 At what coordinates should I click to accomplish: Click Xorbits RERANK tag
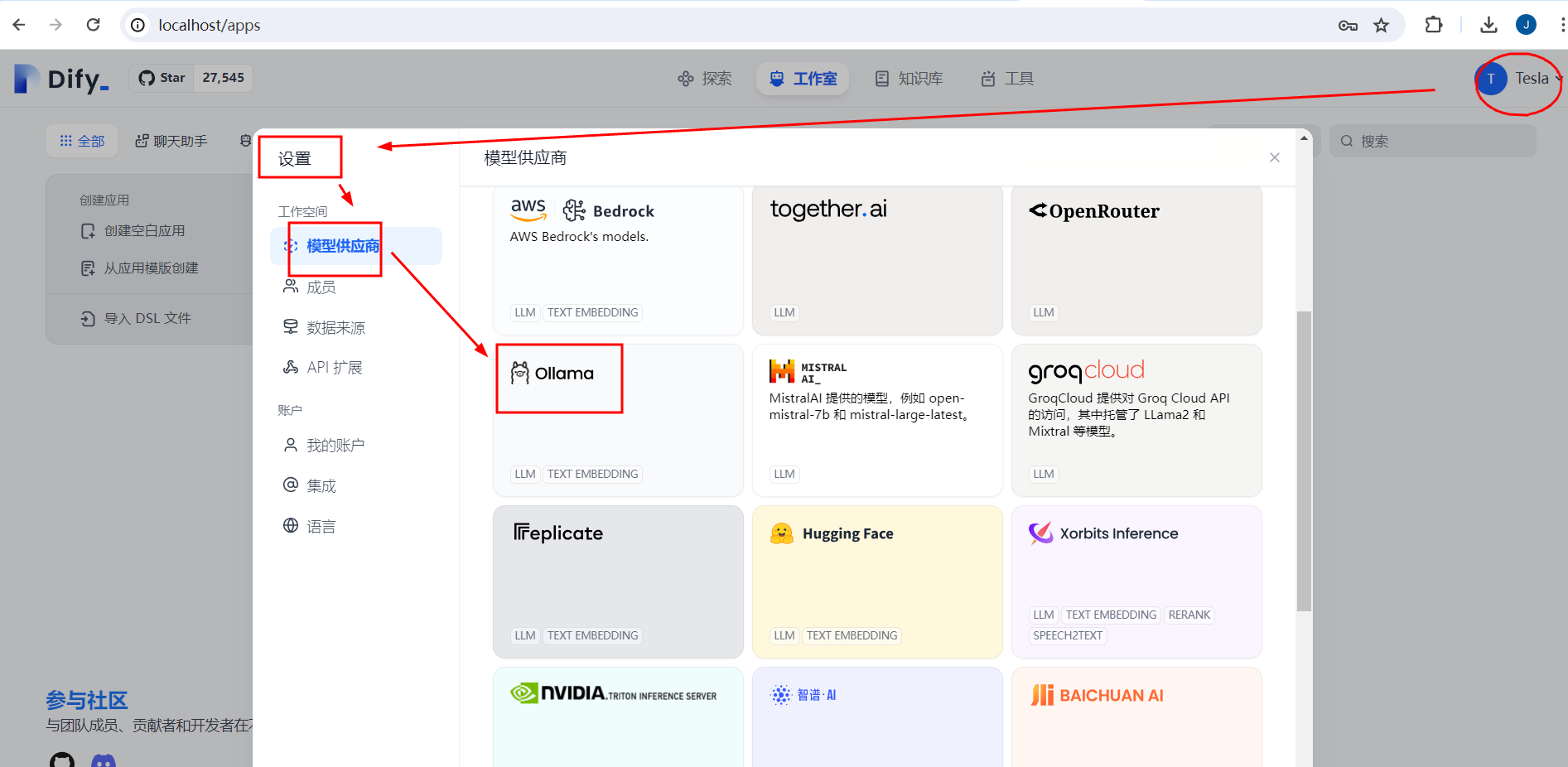tap(1189, 615)
